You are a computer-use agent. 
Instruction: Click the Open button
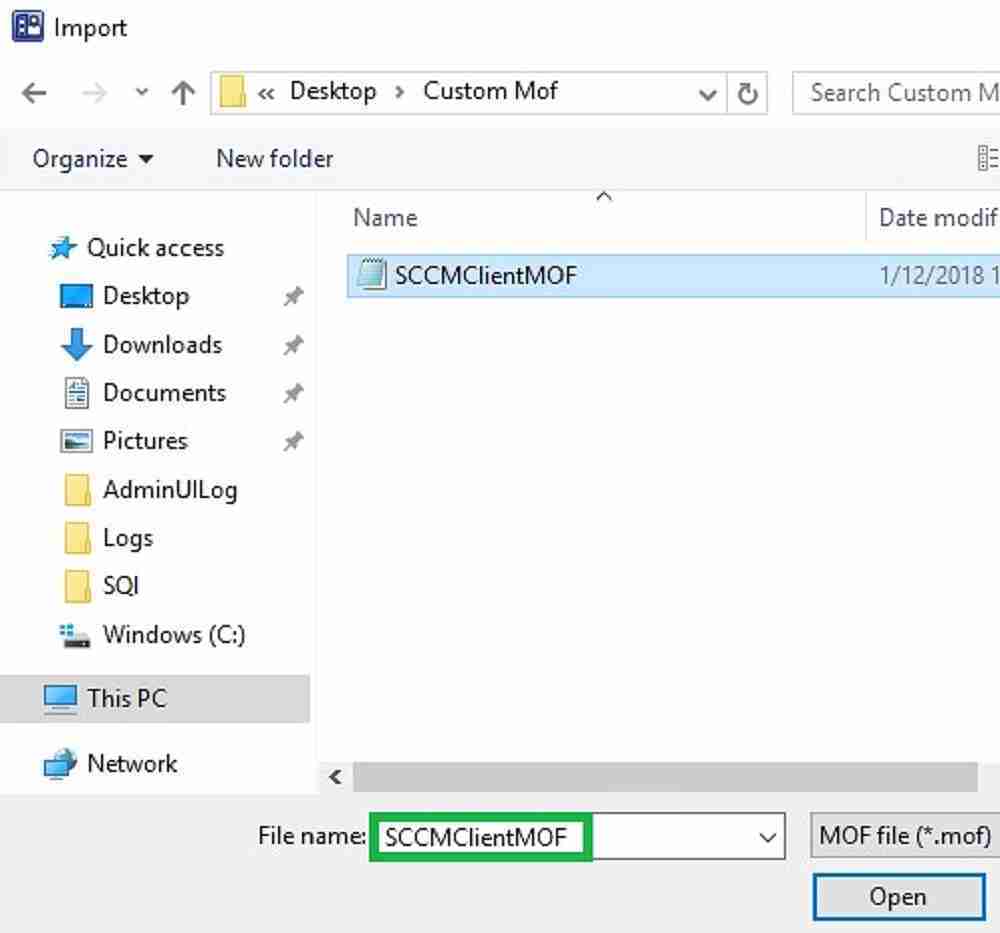click(899, 897)
